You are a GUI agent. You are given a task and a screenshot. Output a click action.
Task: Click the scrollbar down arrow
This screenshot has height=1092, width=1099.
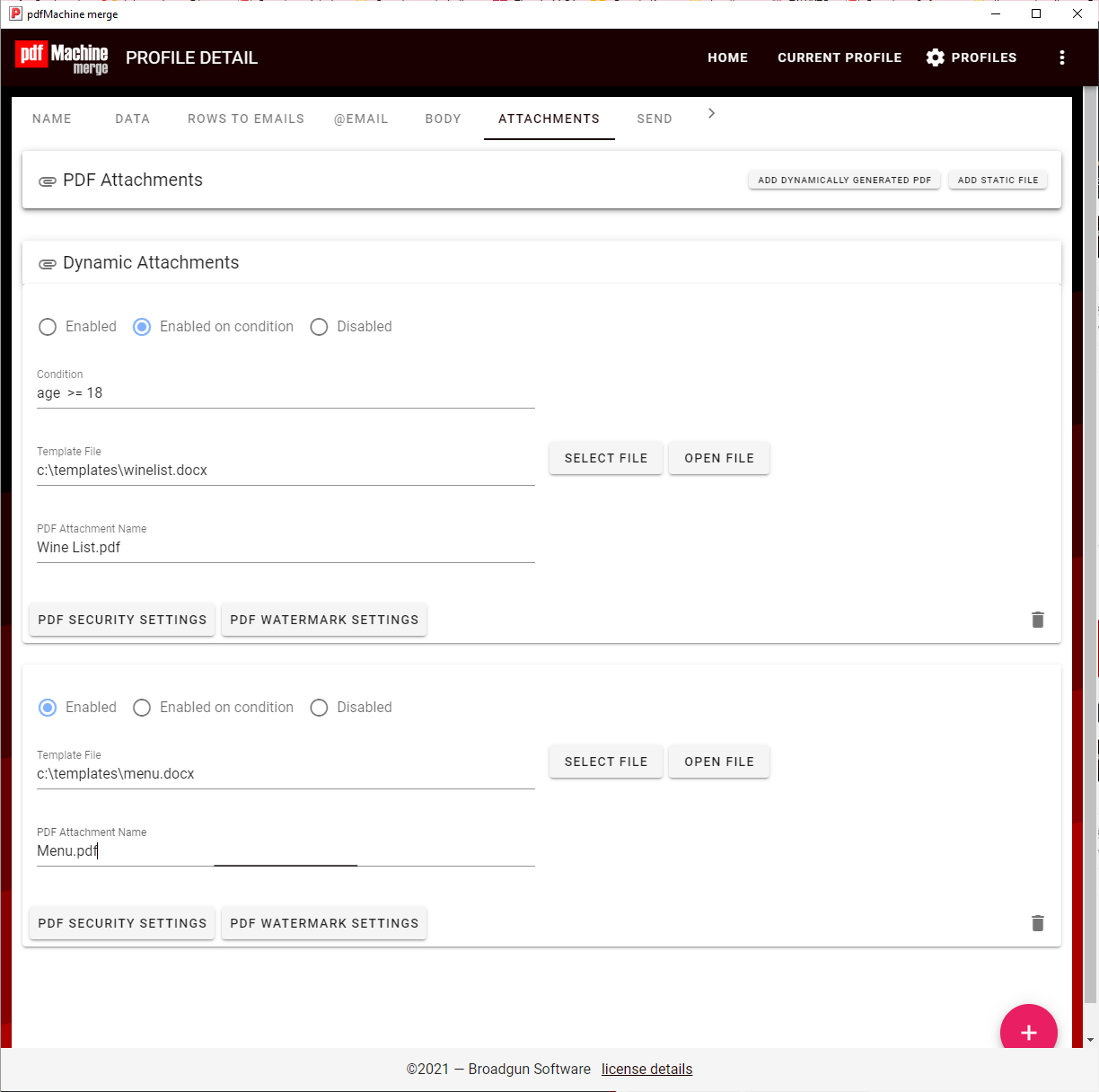pos(1091,1040)
